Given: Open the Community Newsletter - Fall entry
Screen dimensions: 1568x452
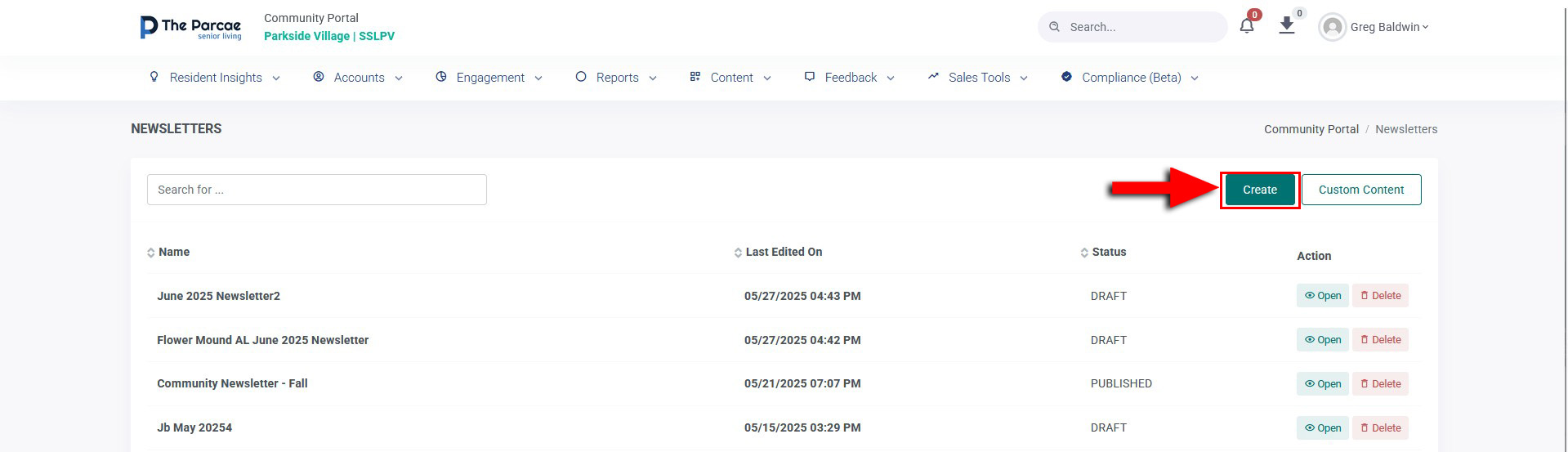Looking at the screenshot, I should coord(1322,384).
